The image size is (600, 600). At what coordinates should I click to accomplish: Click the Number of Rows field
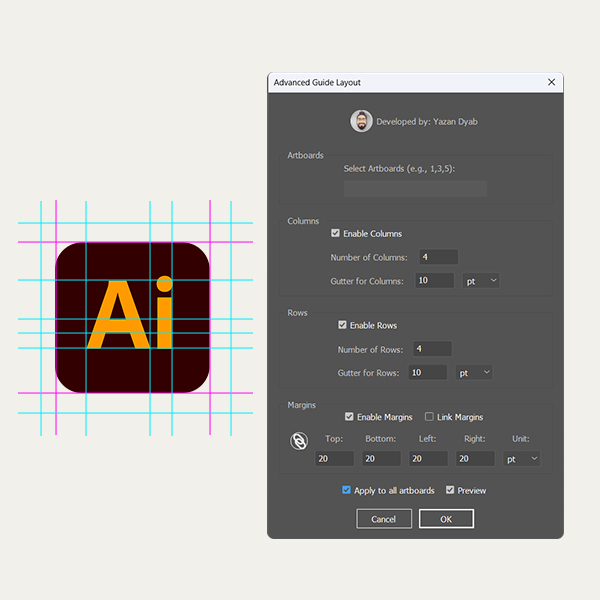click(x=432, y=349)
